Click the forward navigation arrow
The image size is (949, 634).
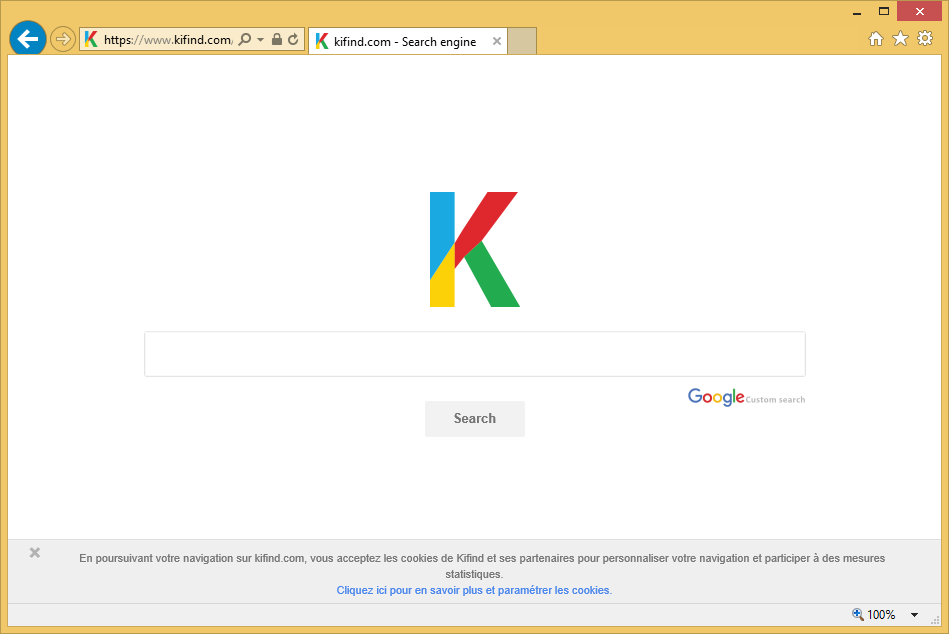63,39
